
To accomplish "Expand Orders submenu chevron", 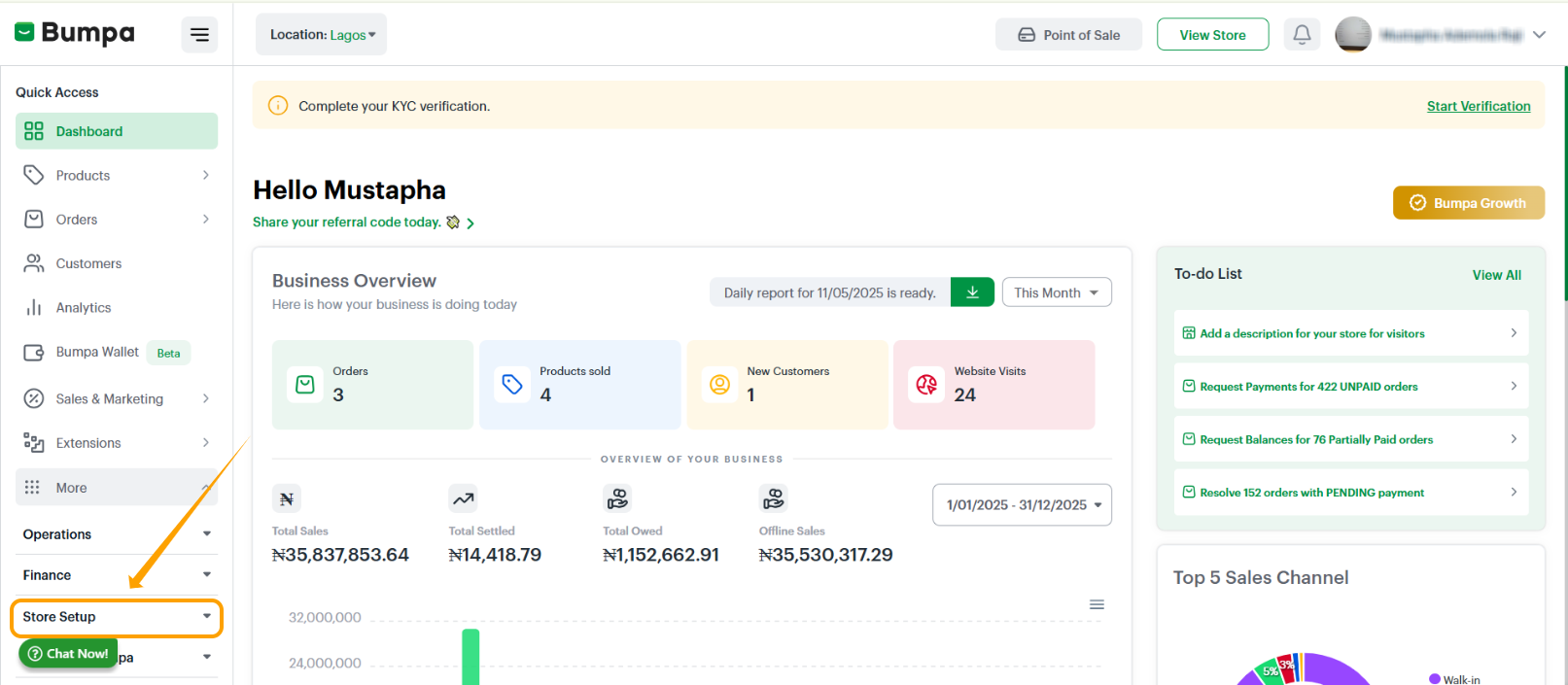I will tap(206, 220).
